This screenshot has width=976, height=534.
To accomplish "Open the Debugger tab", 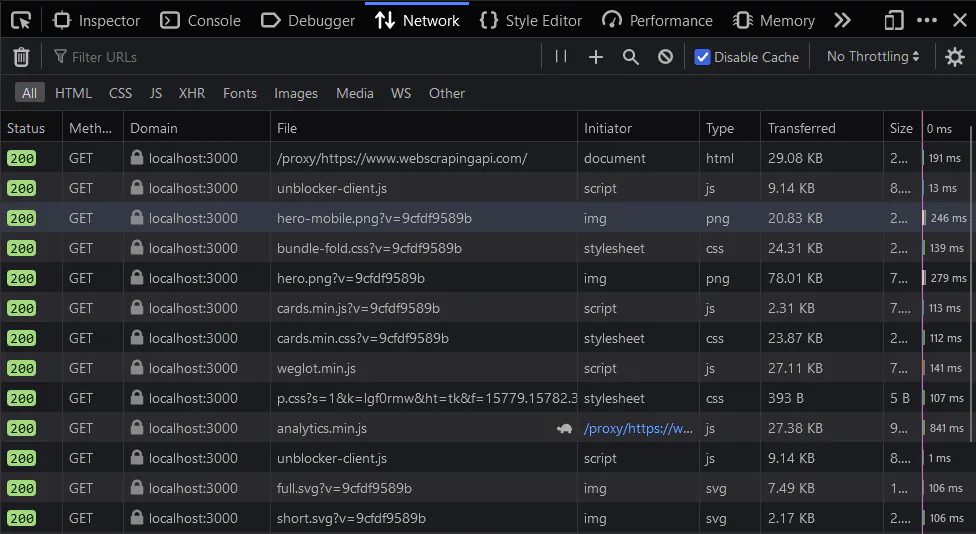I will point(307,21).
